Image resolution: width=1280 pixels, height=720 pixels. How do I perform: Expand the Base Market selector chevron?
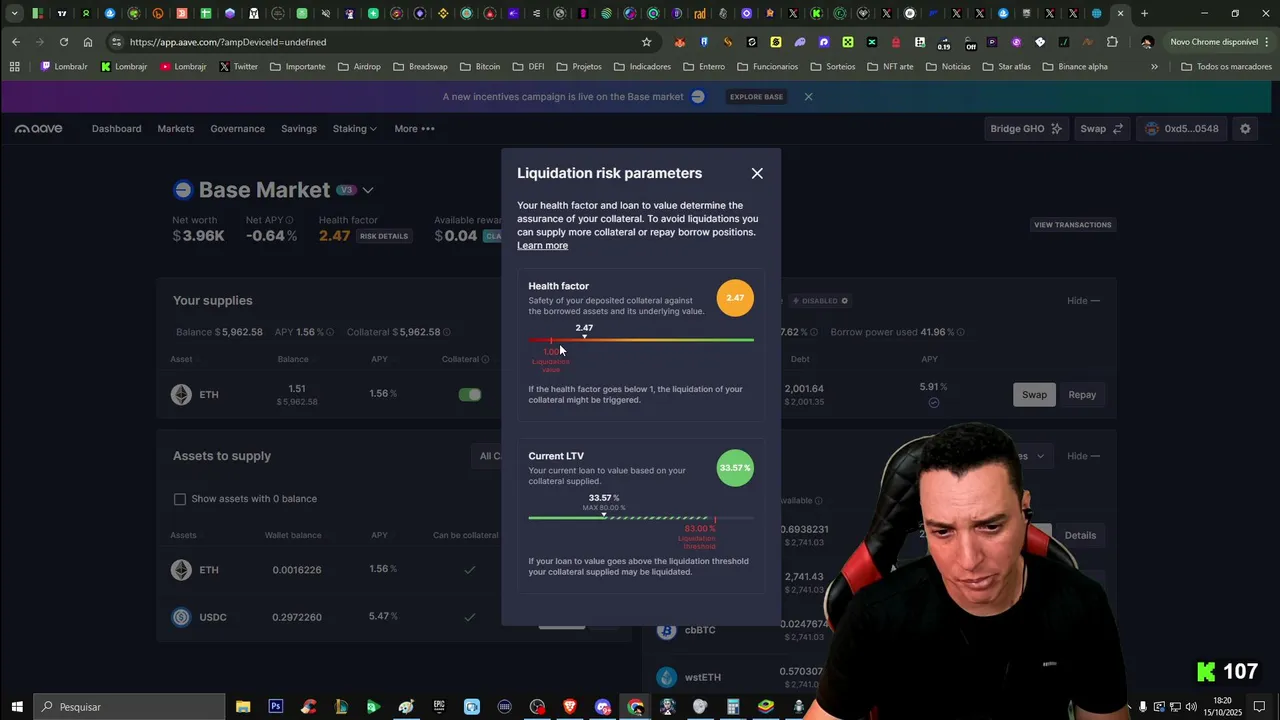(368, 190)
